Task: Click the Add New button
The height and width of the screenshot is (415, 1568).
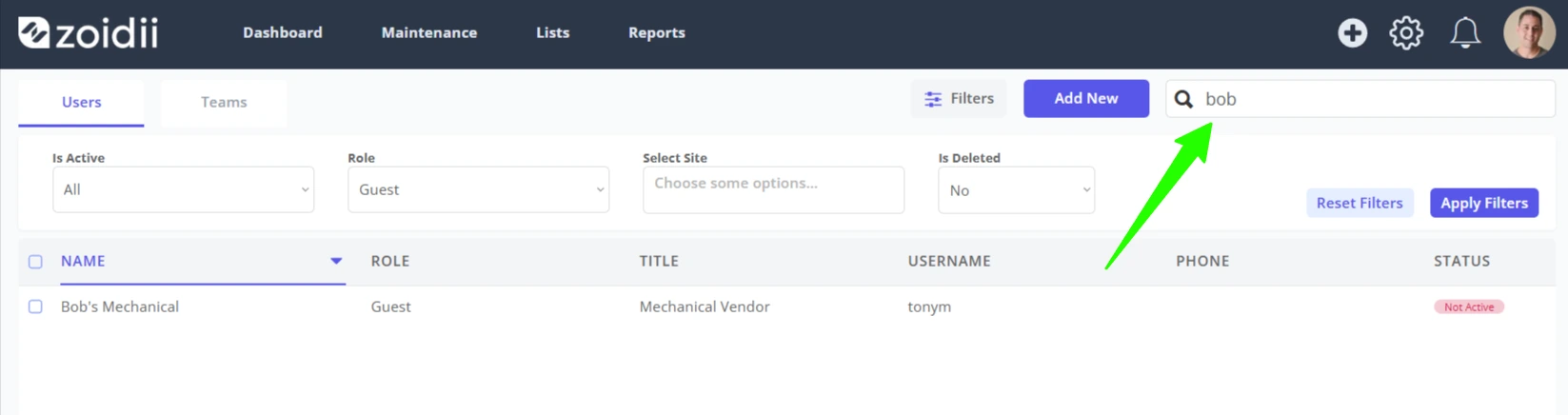Action: pos(1086,98)
